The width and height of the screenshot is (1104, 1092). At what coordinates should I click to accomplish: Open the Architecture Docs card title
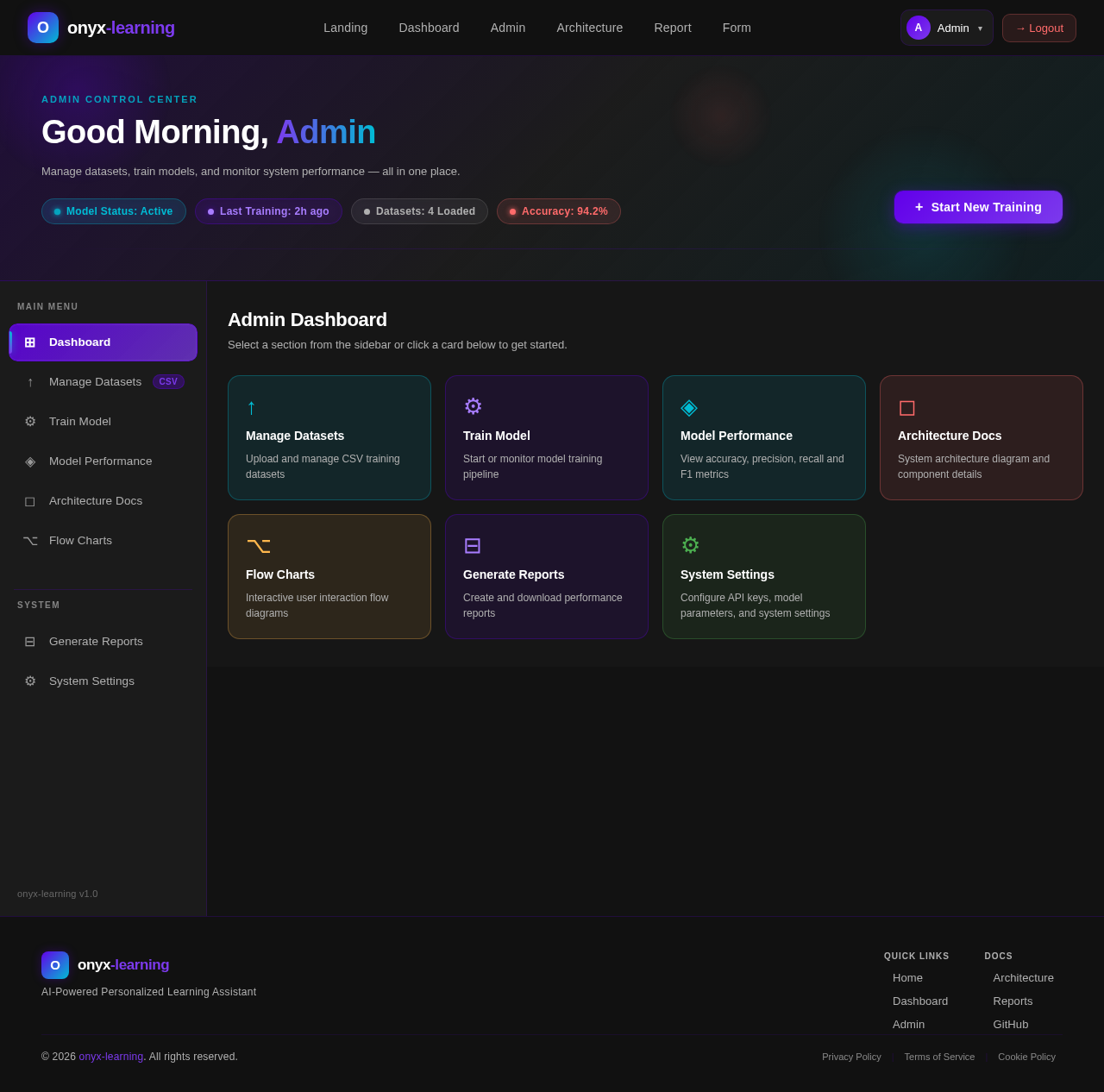(x=950, y=436)
